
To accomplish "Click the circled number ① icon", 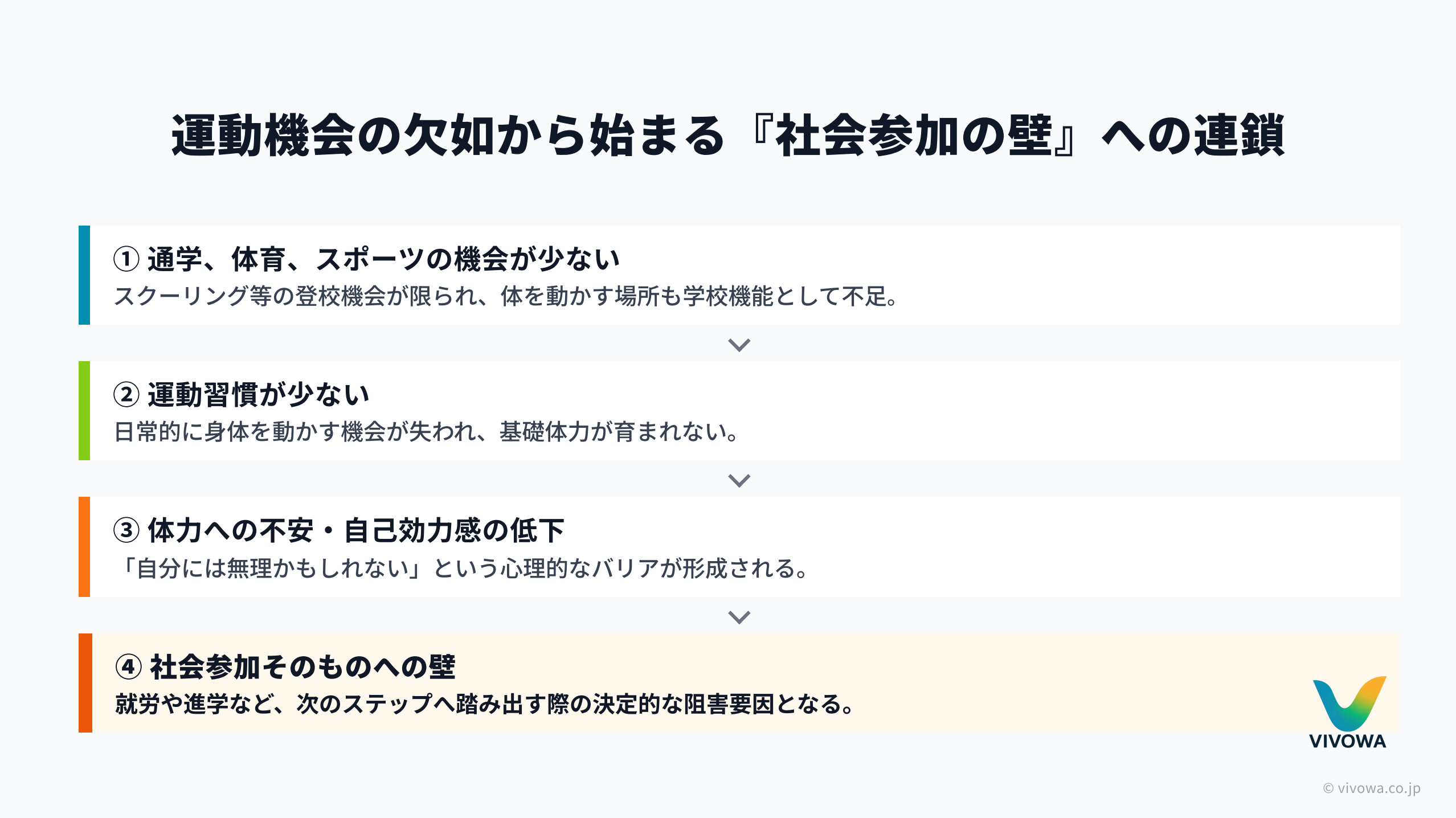I will point(126,259).
